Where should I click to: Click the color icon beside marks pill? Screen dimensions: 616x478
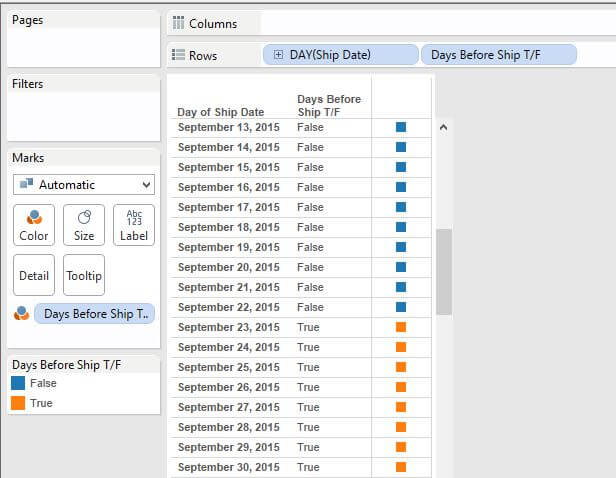pyautogui.click(x=22, y=314)
